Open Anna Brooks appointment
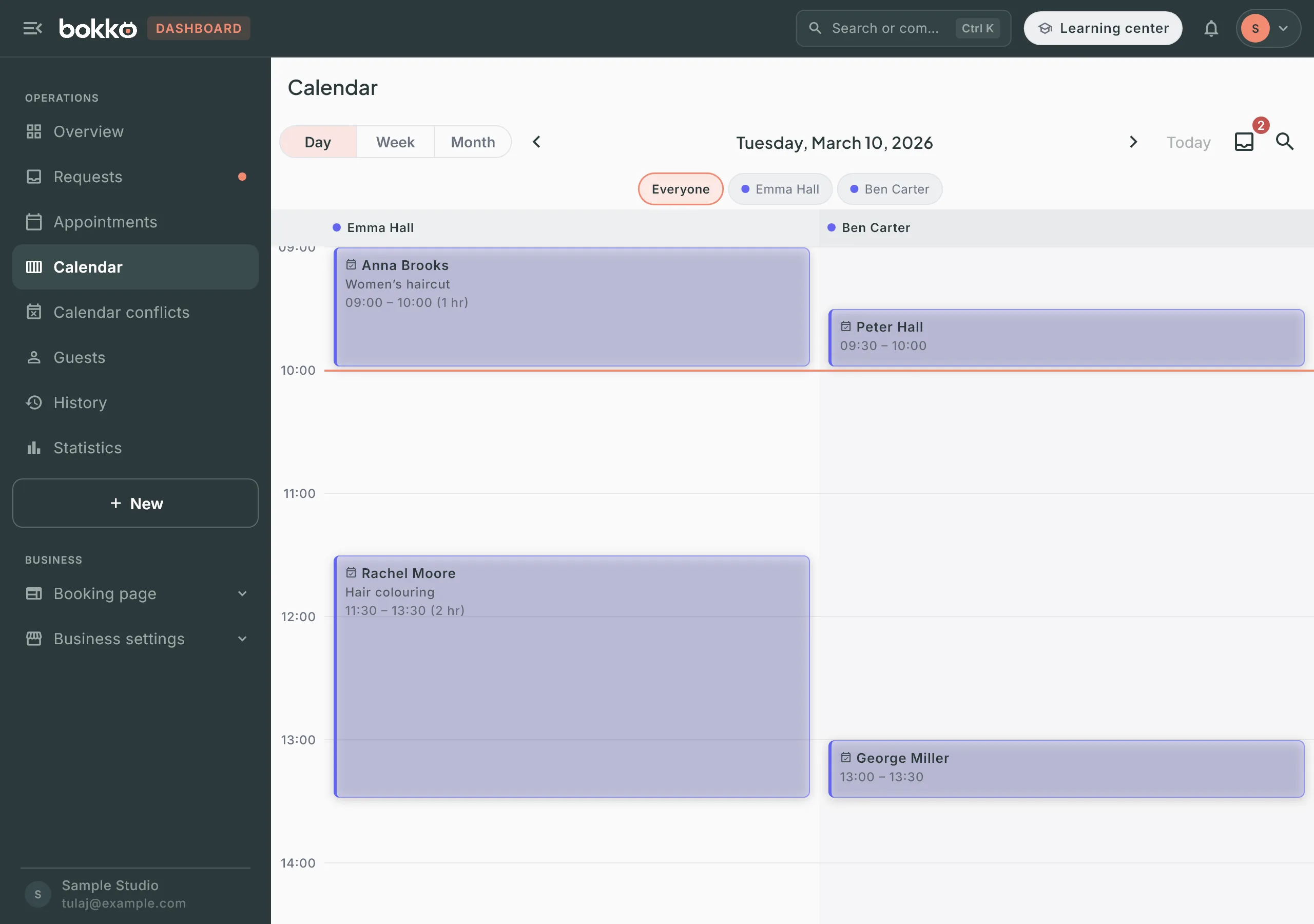Screen dimensions: 1314x924 (571, 307)
